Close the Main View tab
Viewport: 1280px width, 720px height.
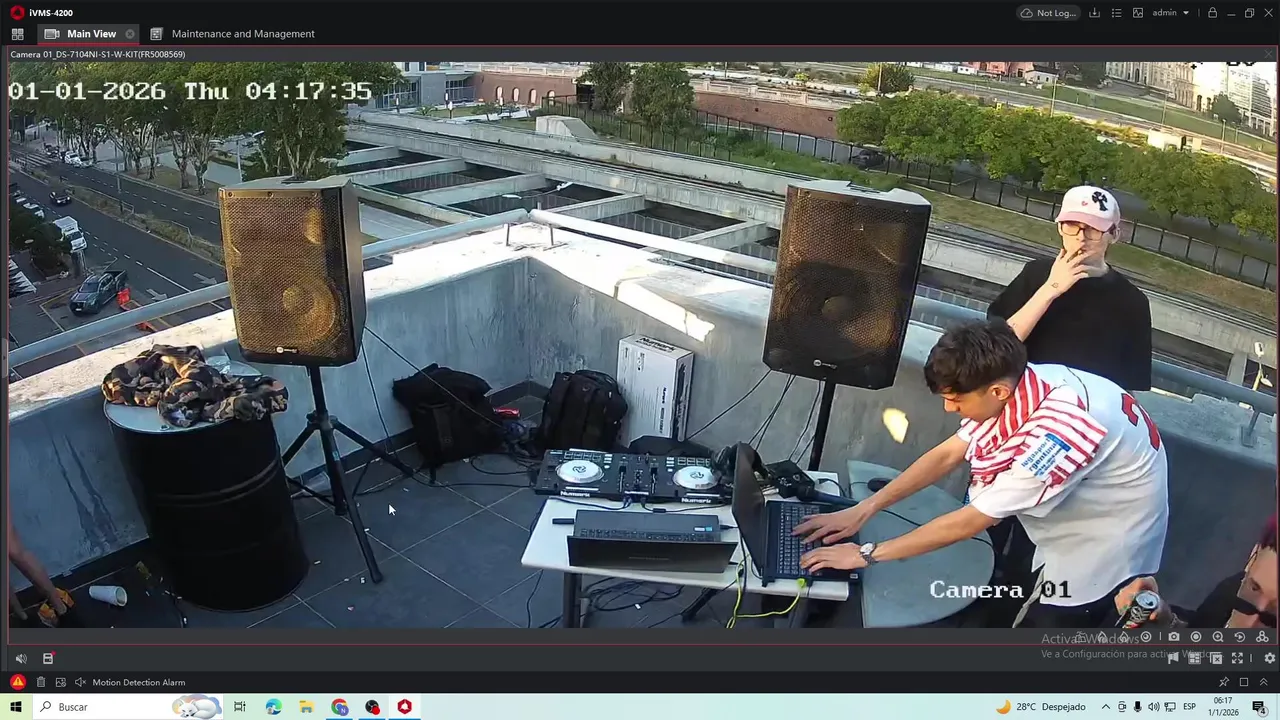coord(130,34)
